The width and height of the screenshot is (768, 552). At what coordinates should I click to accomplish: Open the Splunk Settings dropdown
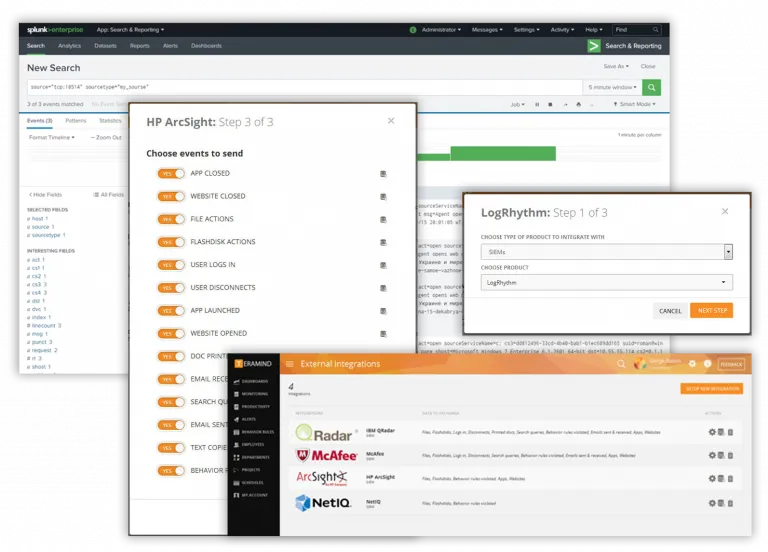tap(527, 30)
